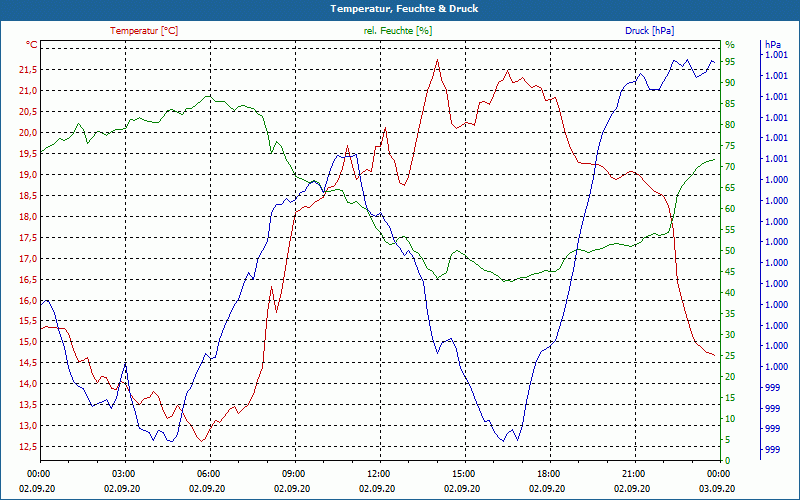Click the '12:00' time axis label
Image resolution: width=800 pixels, height=500 pixels.
click(x=378, y=473)
